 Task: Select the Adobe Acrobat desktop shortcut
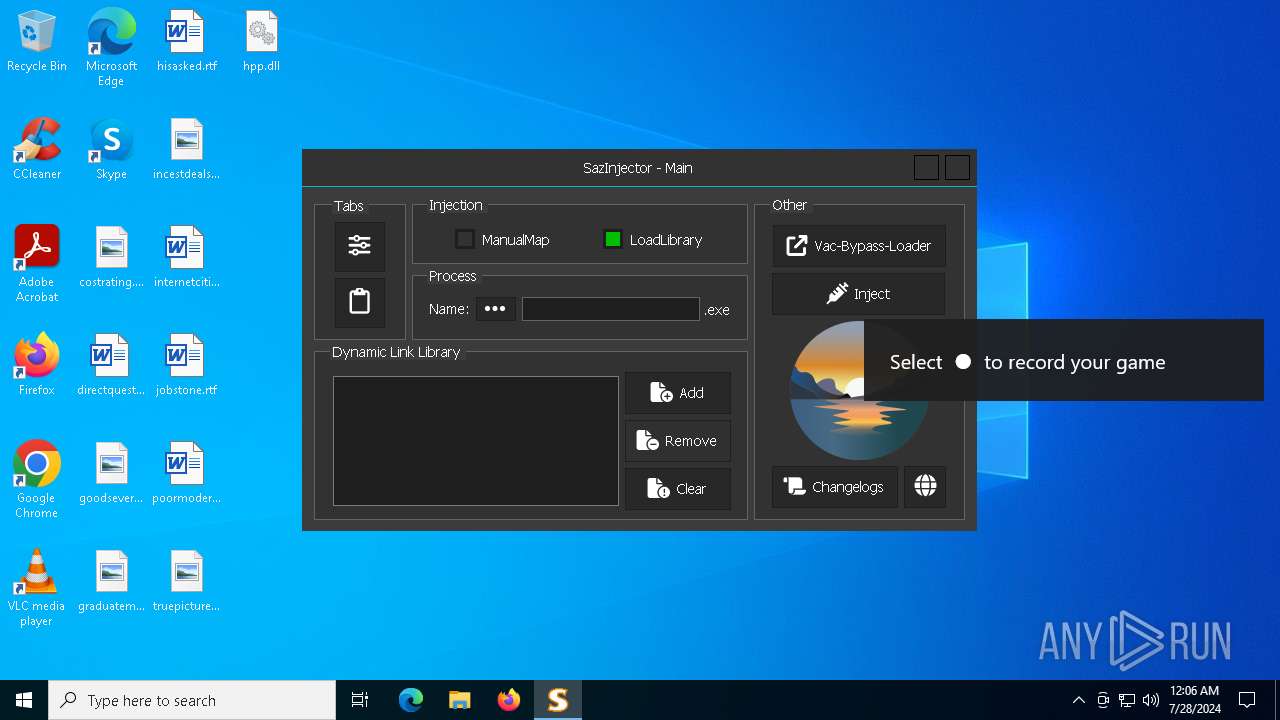click(37, 263)
